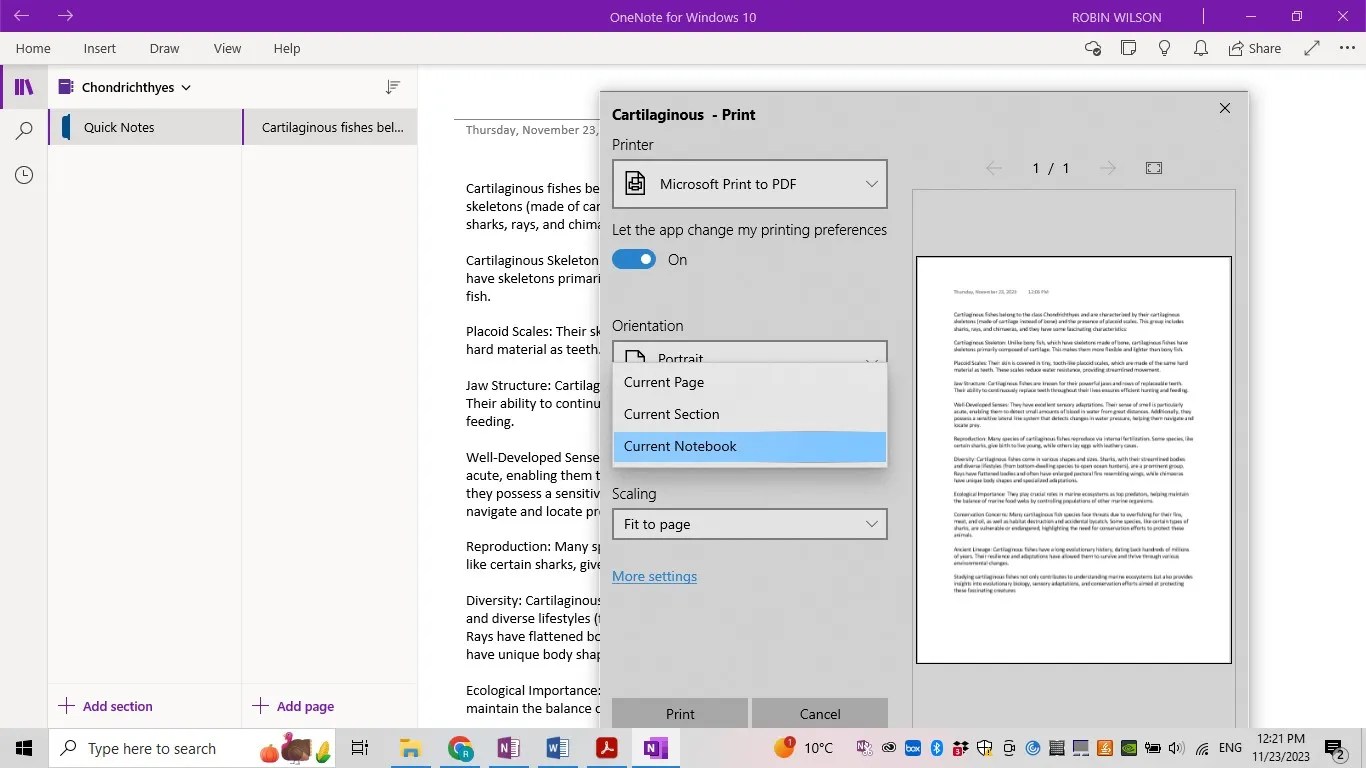The width and height of the screenshot is (1366, 768).
Task: Open the volume control in the system tray
Action: [1176, 748]
